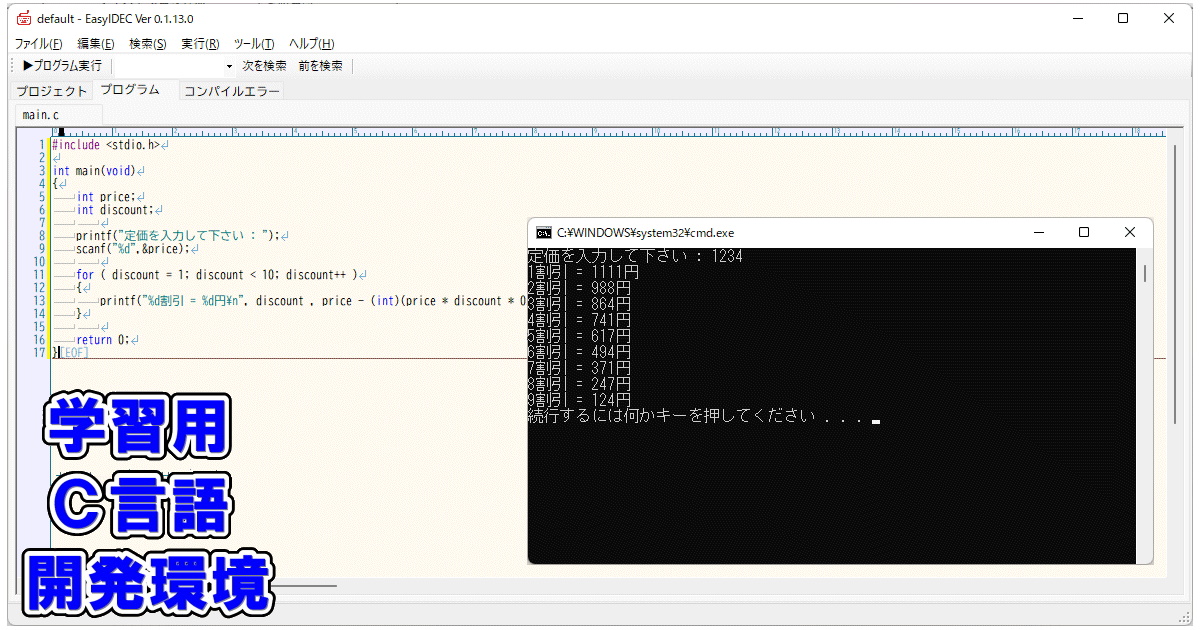Expand the search box dropdown arrow
Image resolution: width=1200 pixels, height=630 pixels.
(x=229, y=66)
